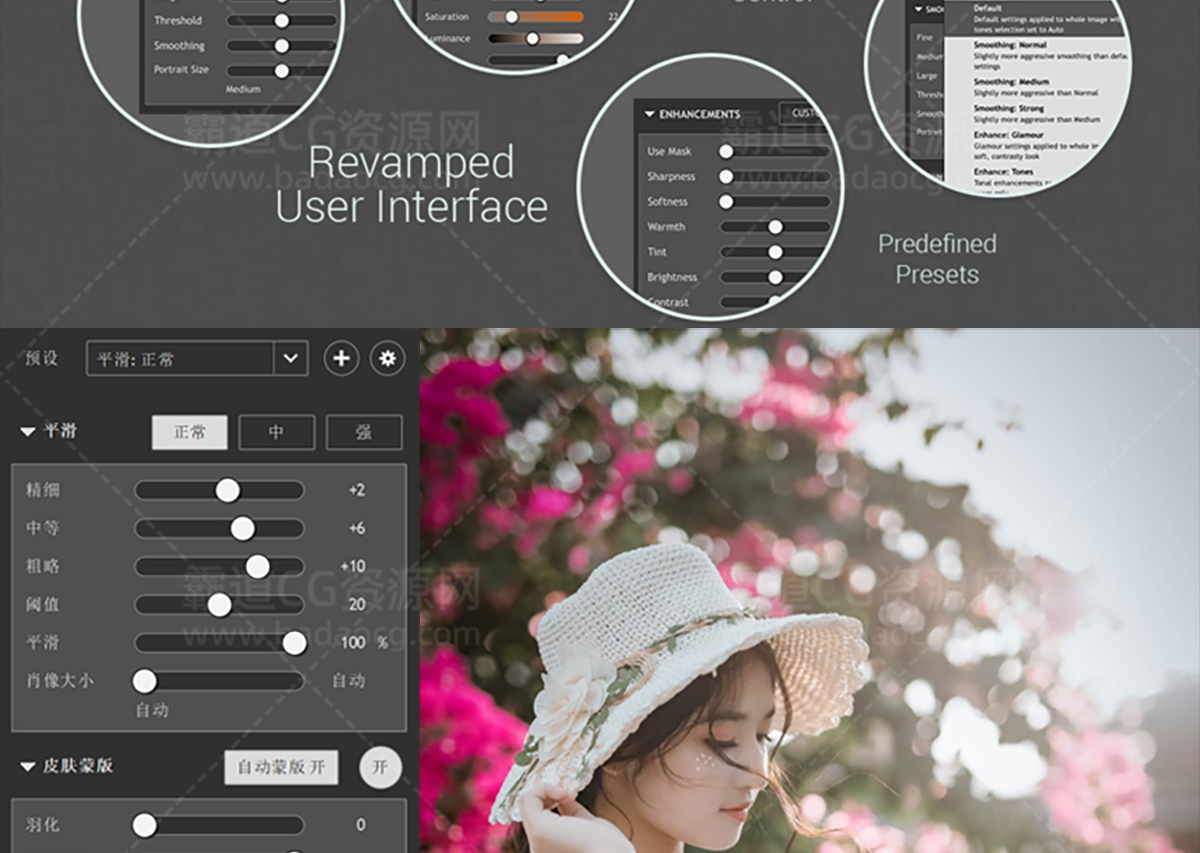This screenshot has width=1200, height=853.
Task: Adjust the Brightness slider
Action: coord(775,277)
